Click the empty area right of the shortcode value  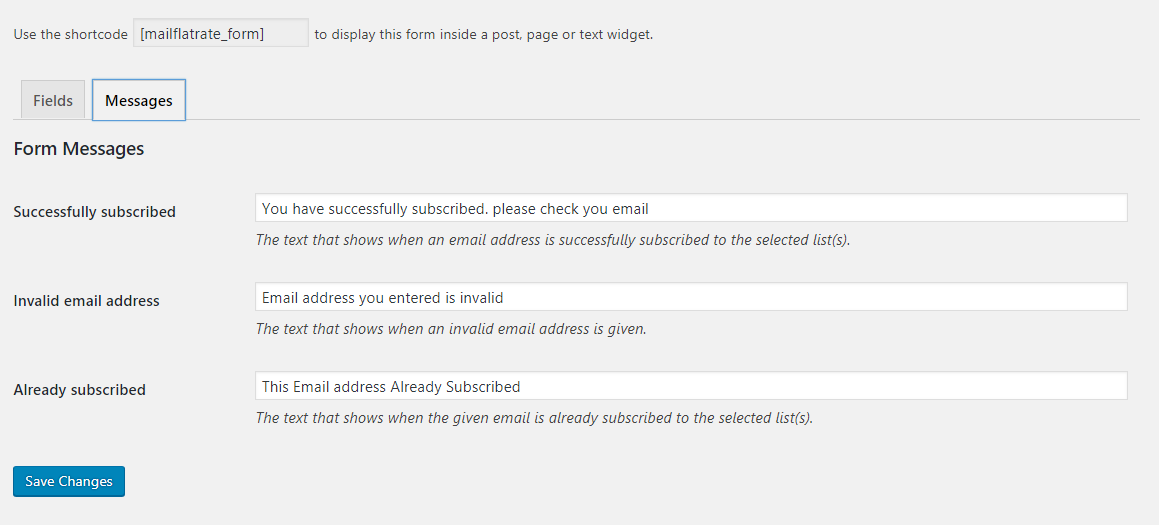287,33
